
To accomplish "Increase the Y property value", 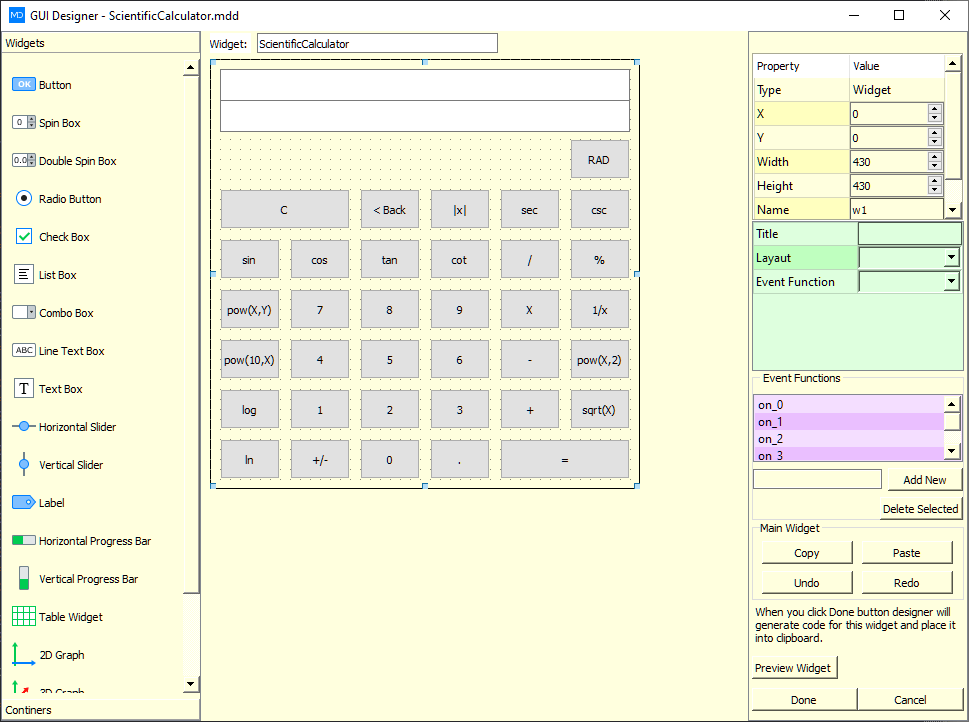I will [x=934, y=134].
